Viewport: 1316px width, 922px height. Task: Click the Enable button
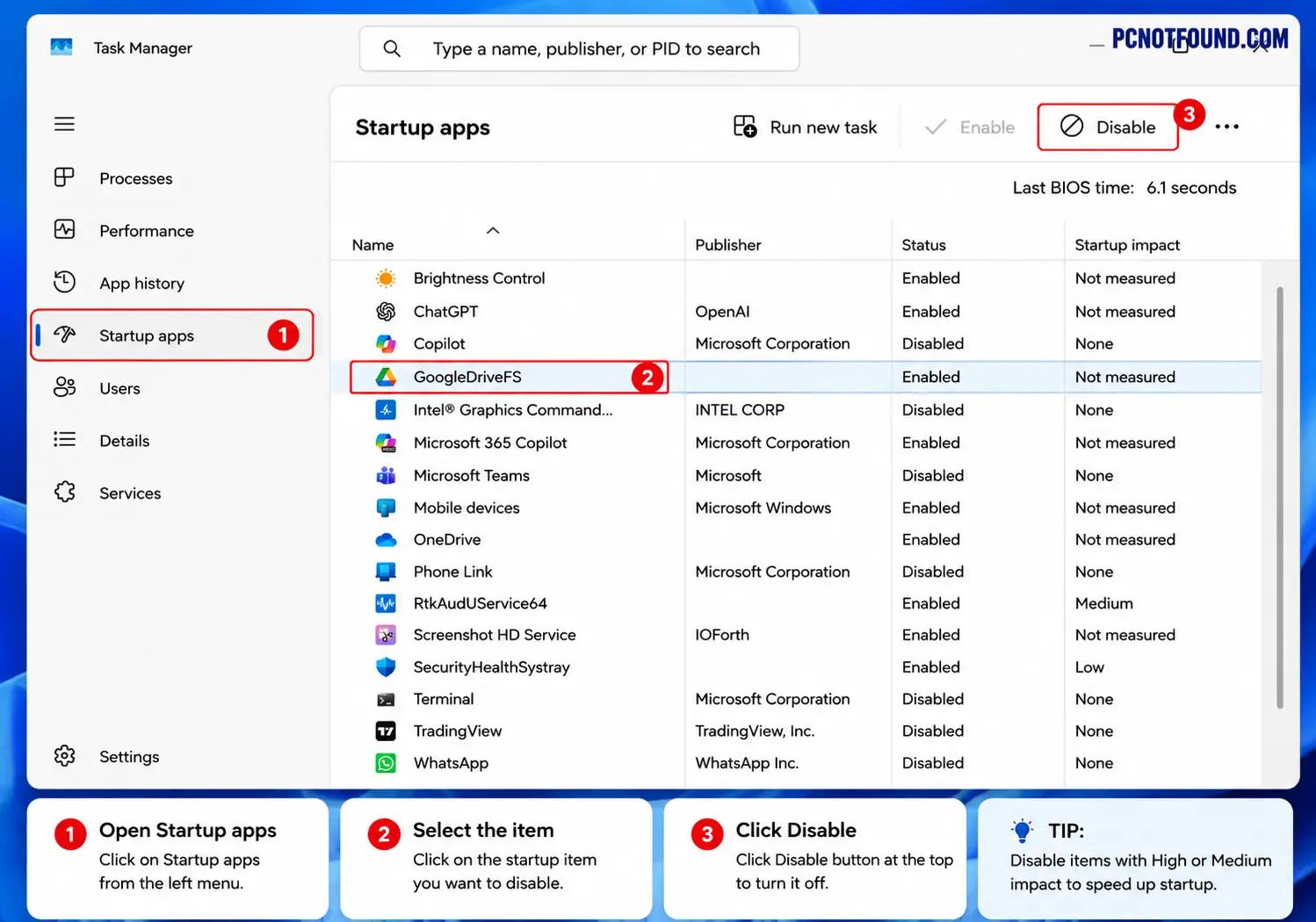click(x=969, y=127)
